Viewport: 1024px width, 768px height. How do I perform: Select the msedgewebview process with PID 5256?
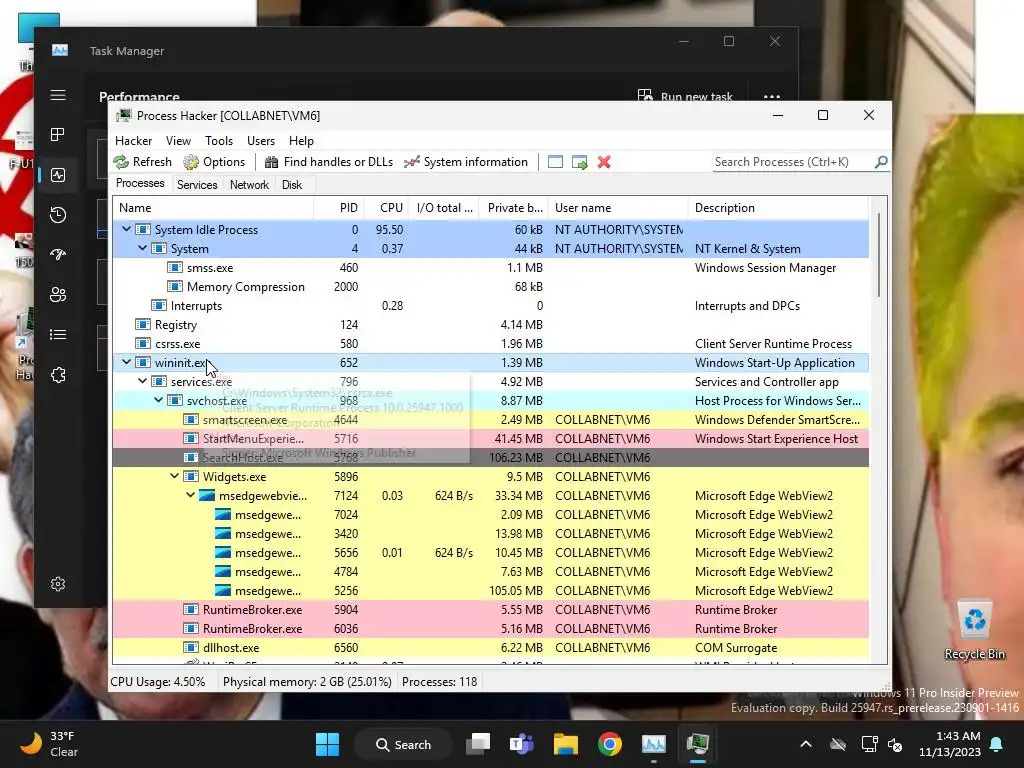point(490,590)
